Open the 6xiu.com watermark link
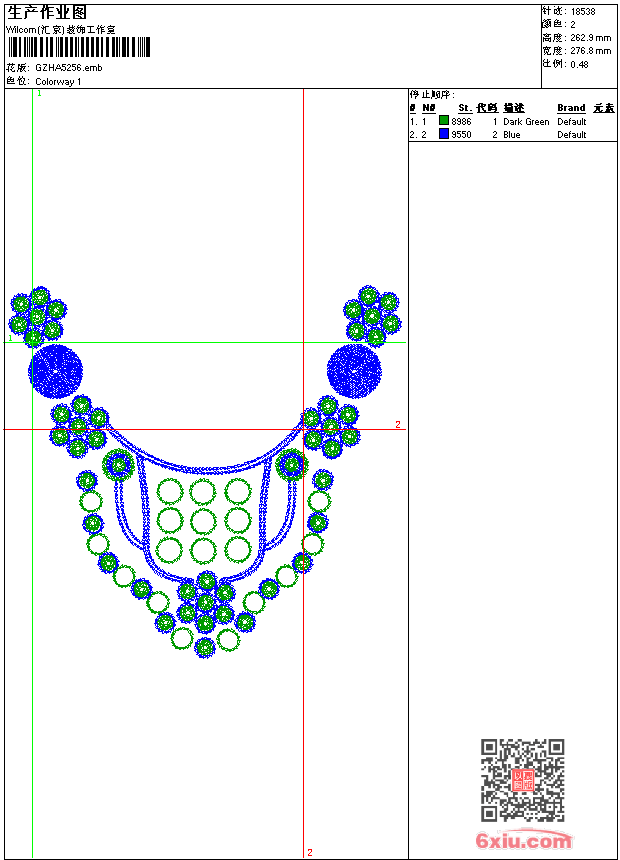This screenshot has height=860, width=620. coord(523,841)
